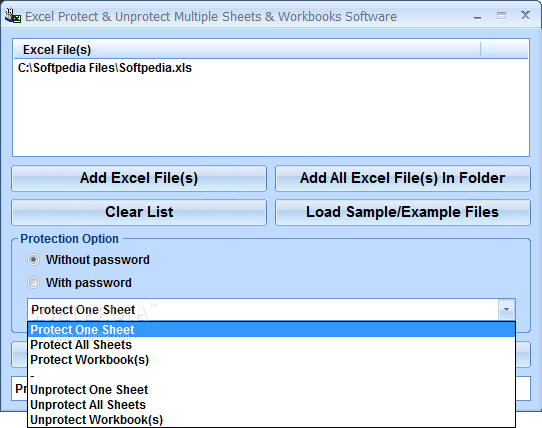The image size is (542, 428).
Task: Click the combo box showing Protect One Sheet
Action: (x=271, y=309)
